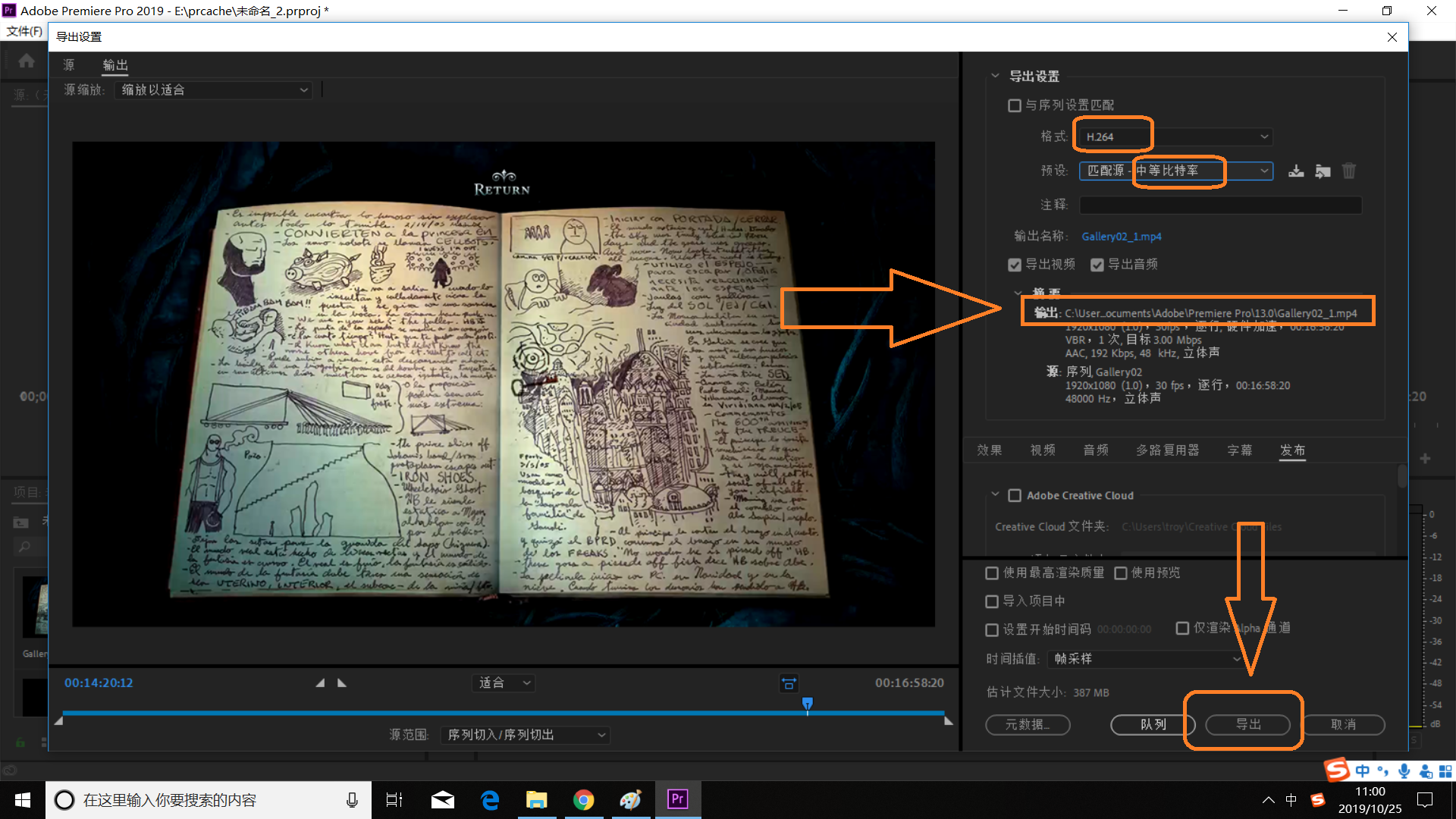Click the delete preset trash icon

(x=1349, y=171)
